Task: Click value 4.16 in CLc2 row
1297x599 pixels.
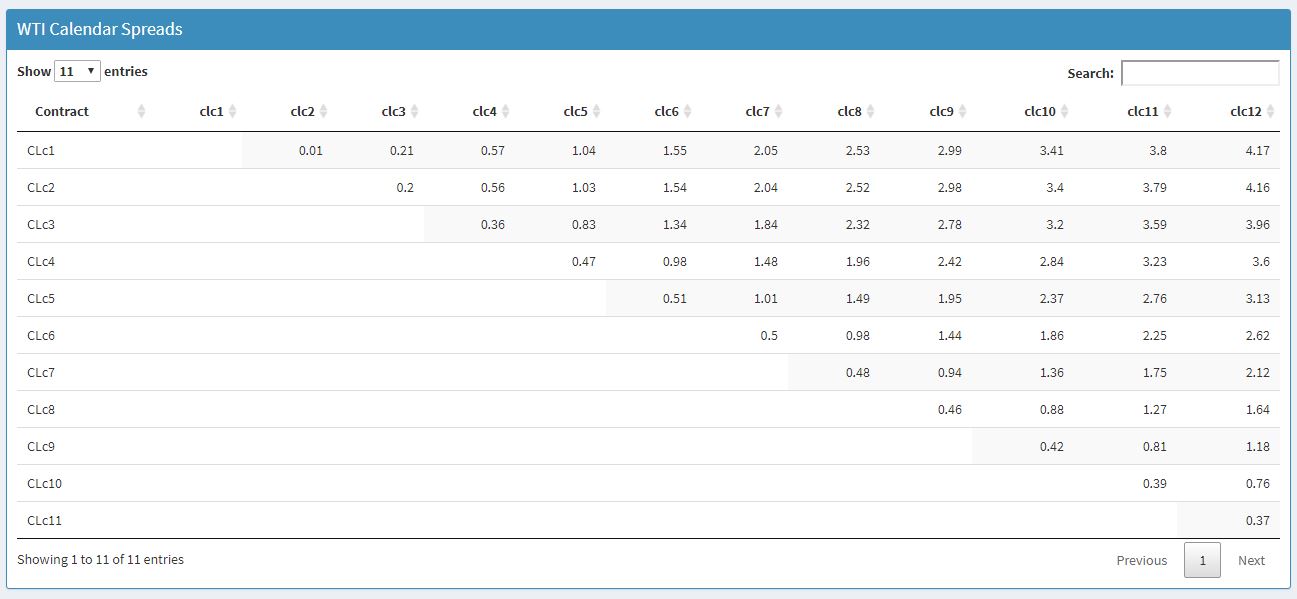Action: click(1258, 187)
